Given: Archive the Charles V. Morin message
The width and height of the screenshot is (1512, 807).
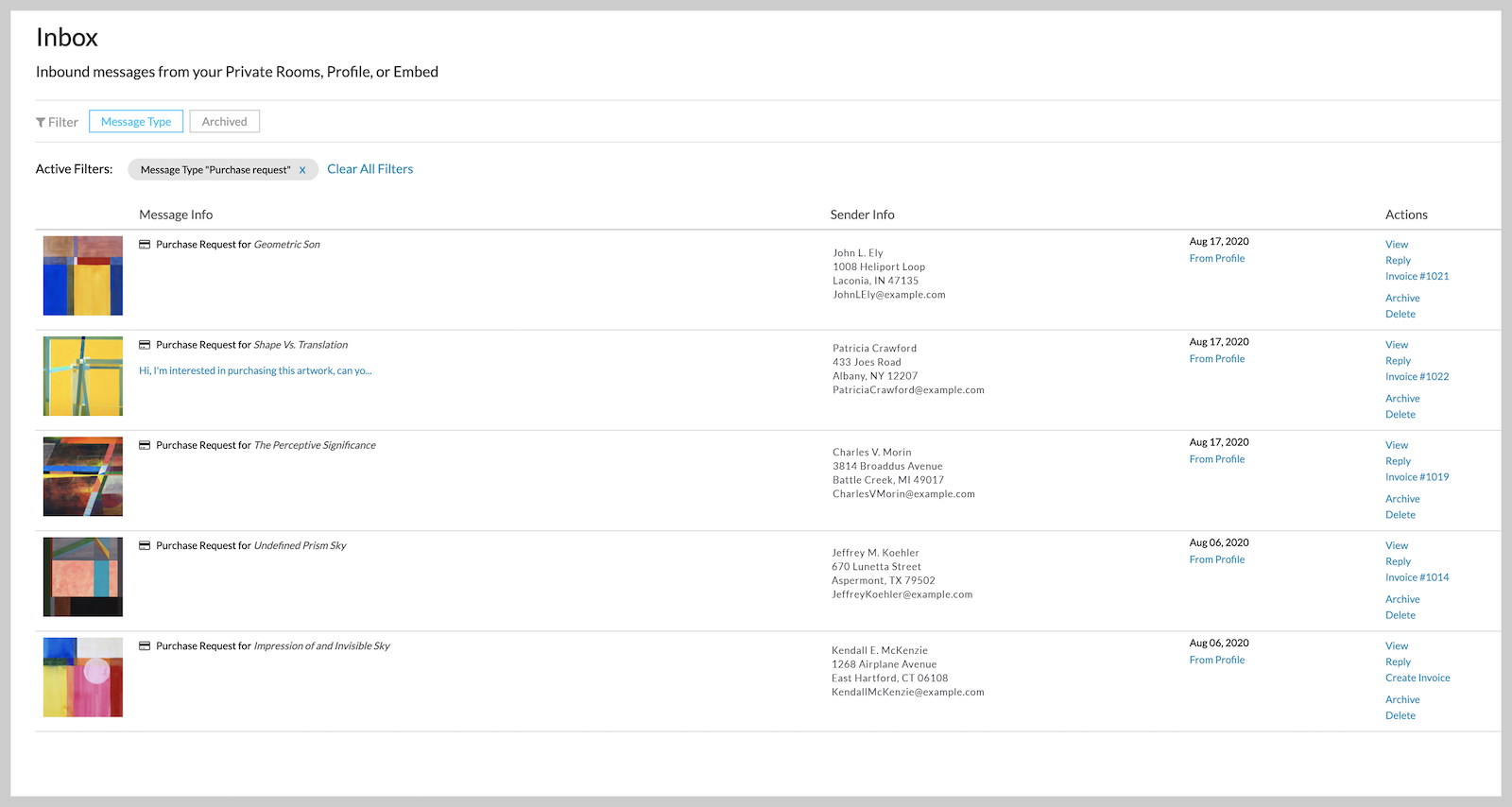Looking at the screenshot, I should point(1402,499).
